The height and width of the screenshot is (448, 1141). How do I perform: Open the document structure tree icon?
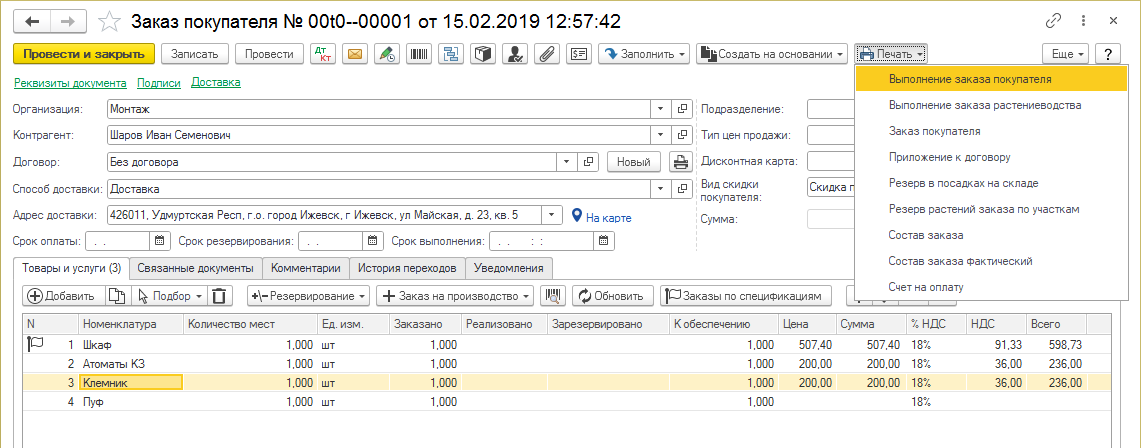[x=450, y=54]
